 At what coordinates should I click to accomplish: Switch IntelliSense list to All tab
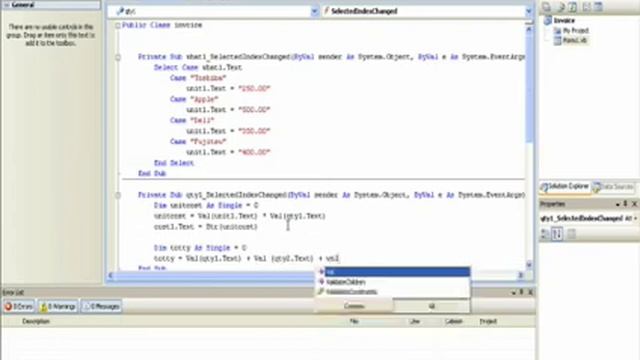pyautogui.click(x=431, y=306)
